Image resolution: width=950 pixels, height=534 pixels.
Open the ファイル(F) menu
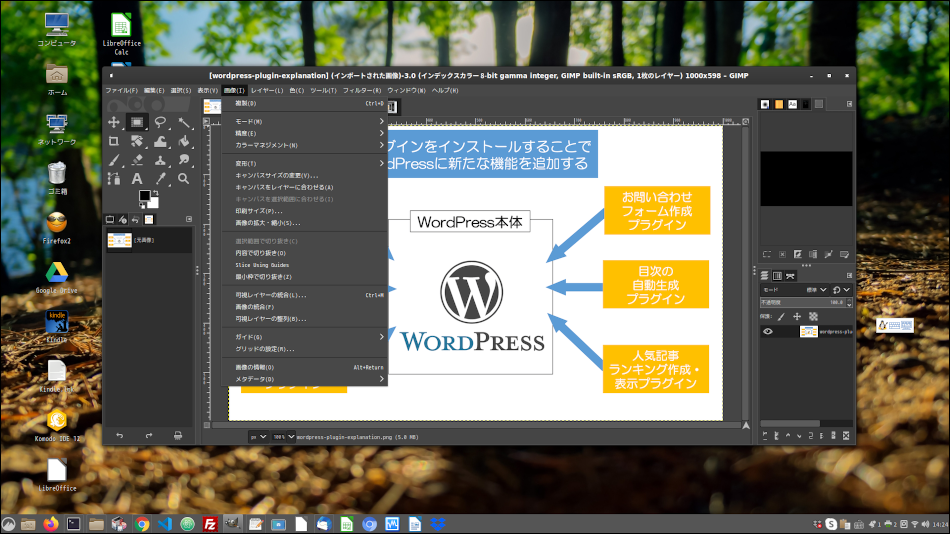121,90
